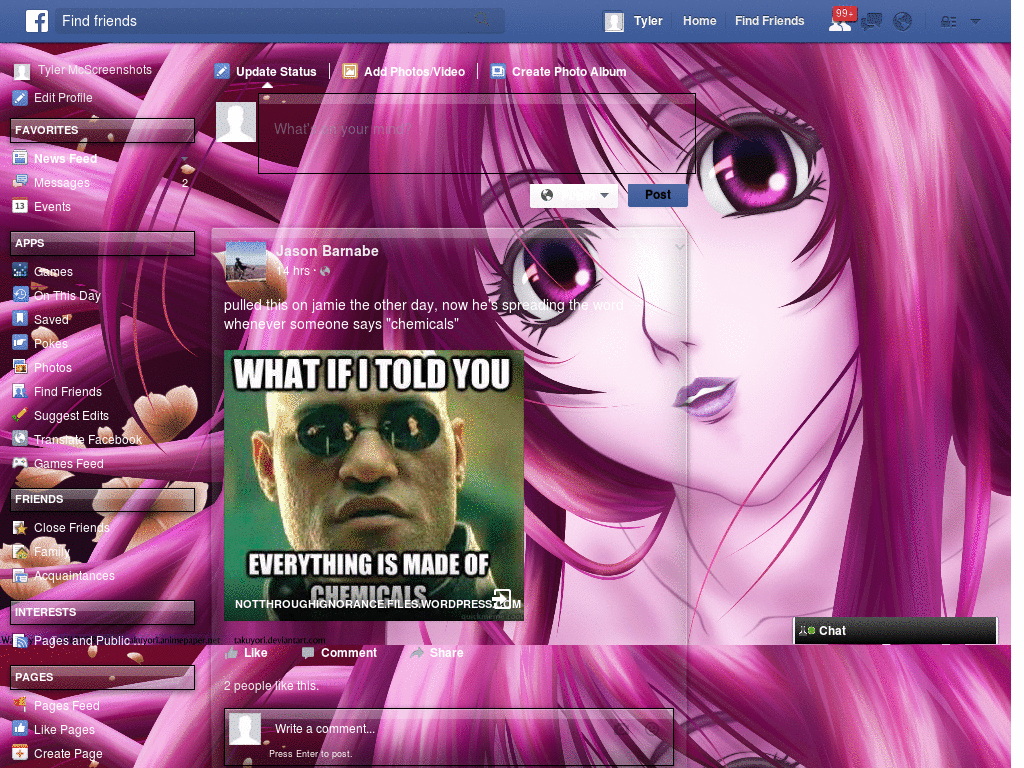Open the On This Day icon
Image resolution: width=1024 pixels, height=768 pixels.
click(x=20, y=295)
